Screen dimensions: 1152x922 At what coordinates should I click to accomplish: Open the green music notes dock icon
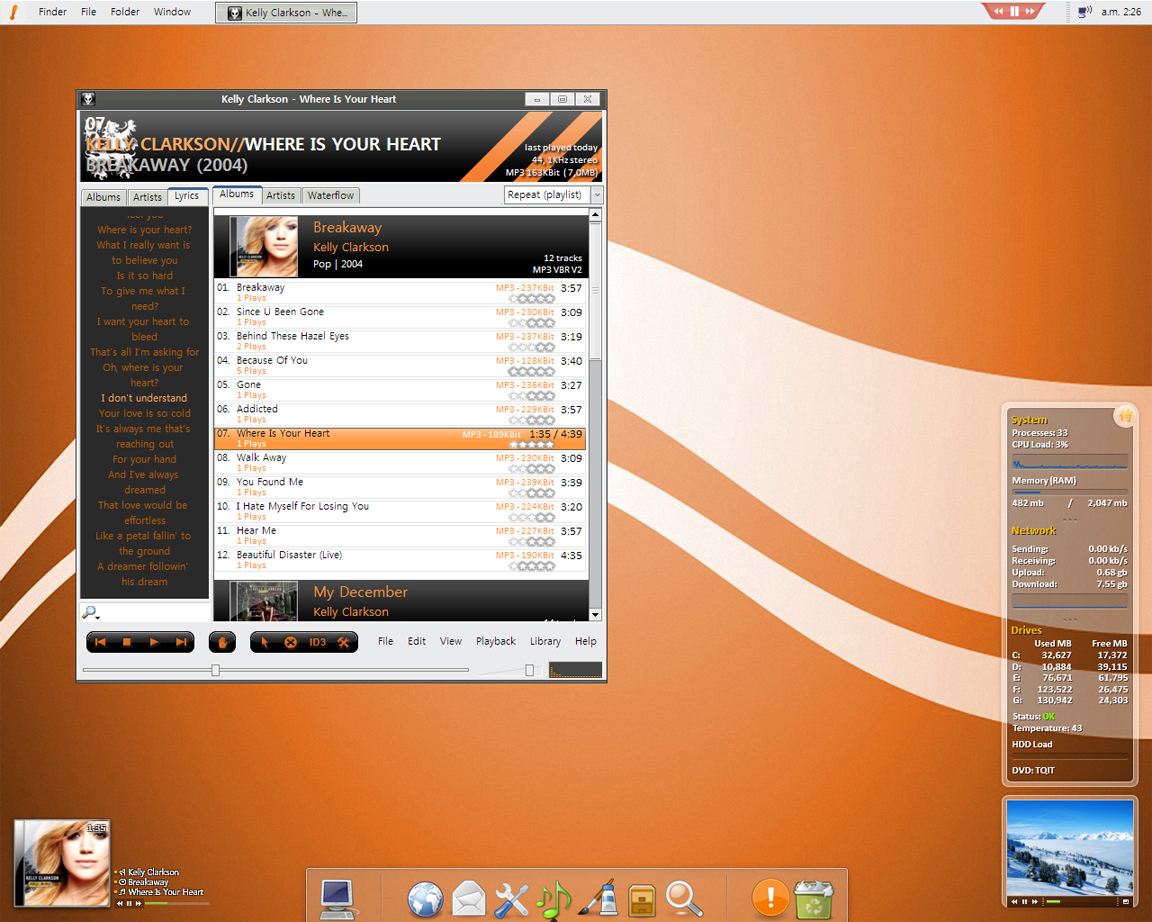(554, 898)
